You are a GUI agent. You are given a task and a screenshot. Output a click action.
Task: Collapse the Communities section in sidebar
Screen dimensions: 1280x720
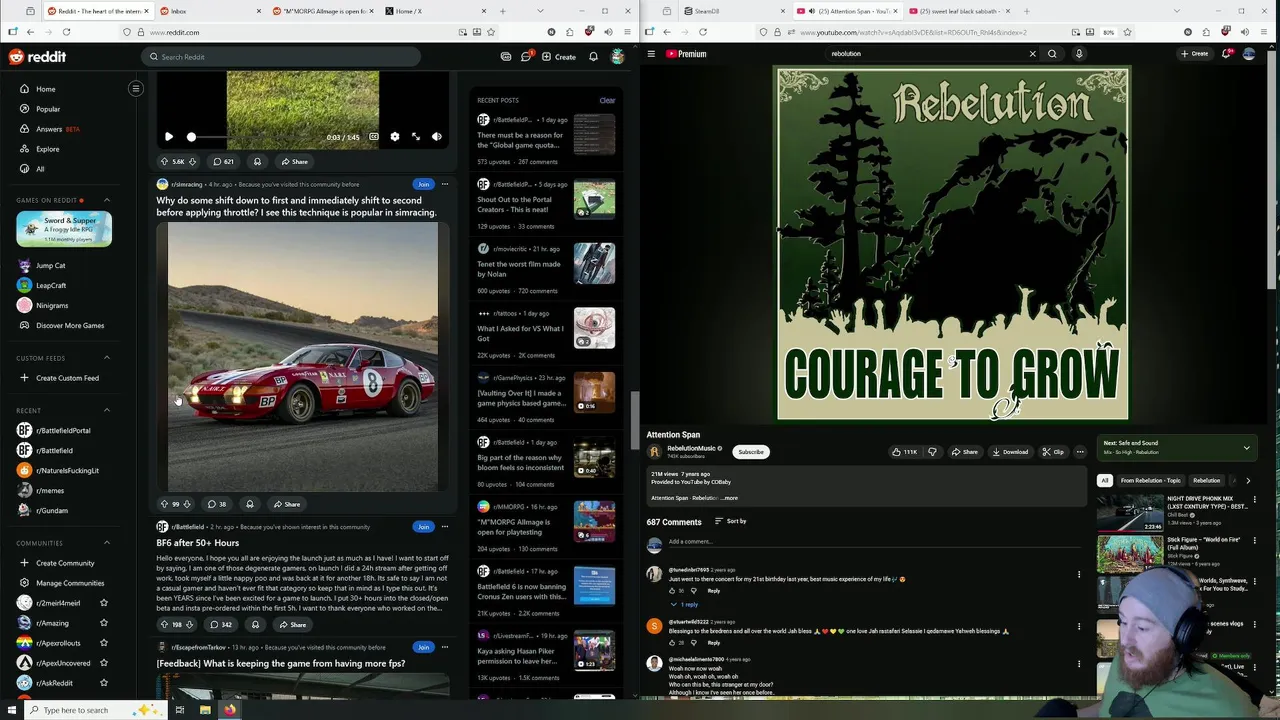[x=107, y=543]
